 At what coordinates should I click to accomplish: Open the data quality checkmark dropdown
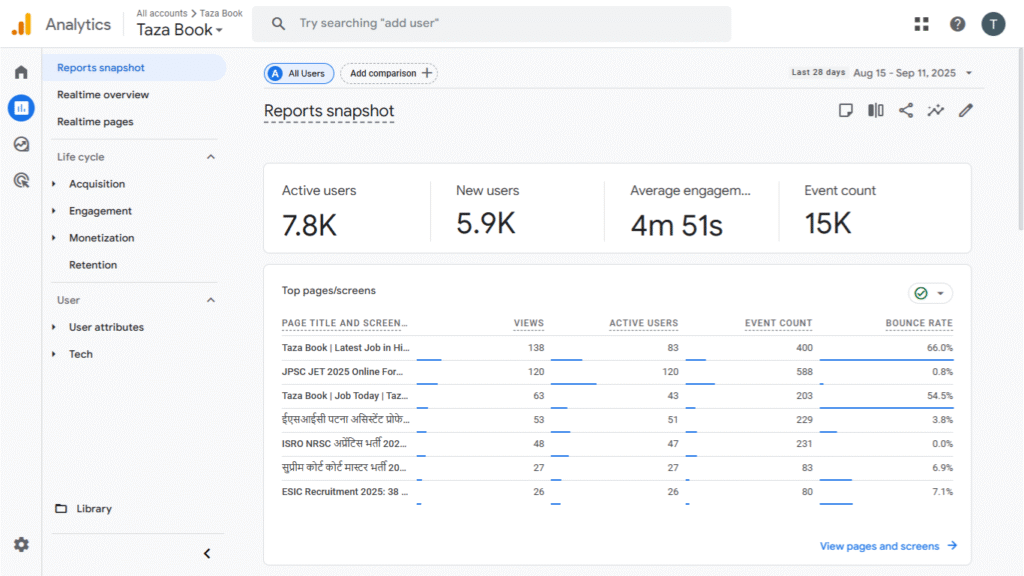930,293
